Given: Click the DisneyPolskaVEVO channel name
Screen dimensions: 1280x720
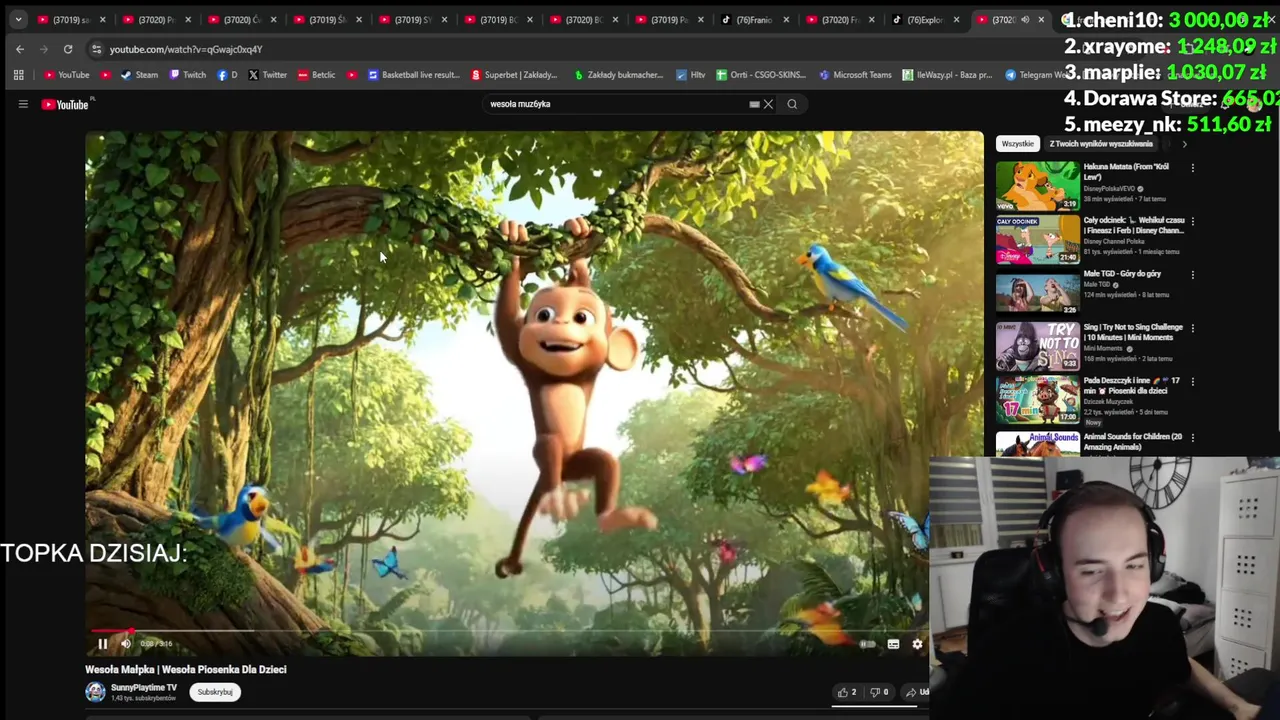Looking at the screenshot, I should [1110, 188].
